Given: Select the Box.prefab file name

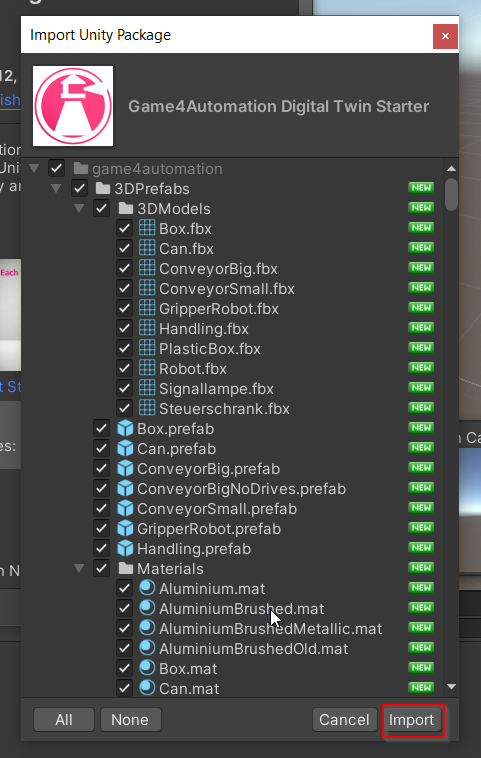Looking at the screenshot, I should tap(175, 429).
